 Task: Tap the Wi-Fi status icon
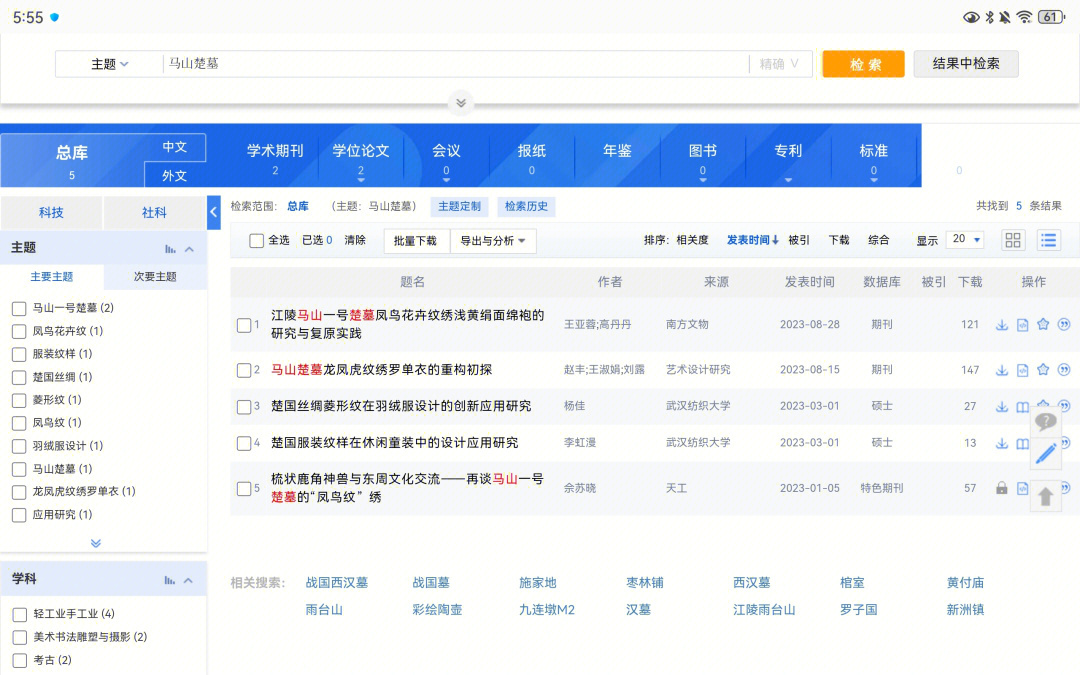tap(1024, 17)
